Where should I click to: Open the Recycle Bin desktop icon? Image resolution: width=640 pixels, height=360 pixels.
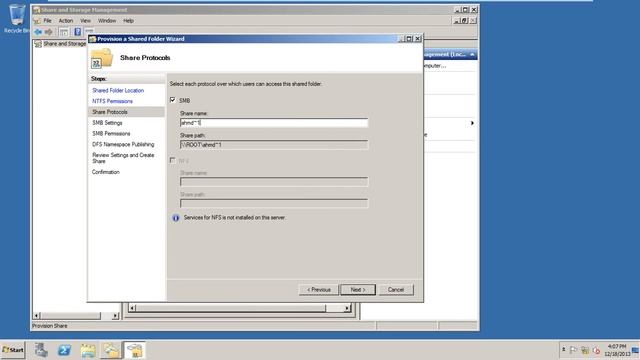click(16, 18)
